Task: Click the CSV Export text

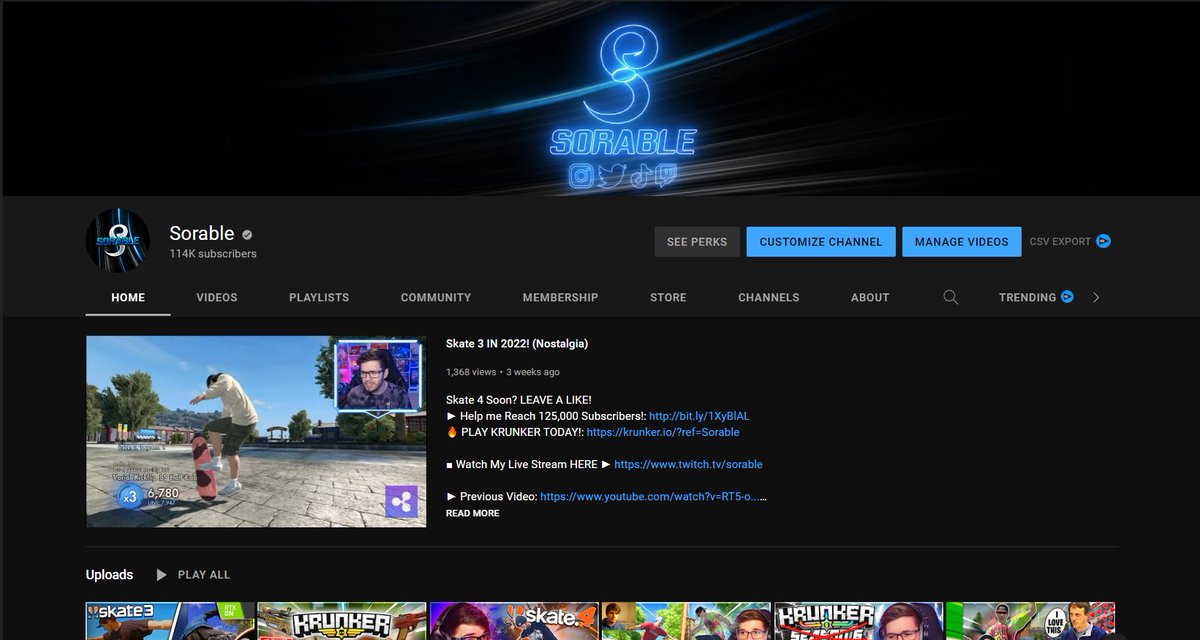Action: [1060, 241]
